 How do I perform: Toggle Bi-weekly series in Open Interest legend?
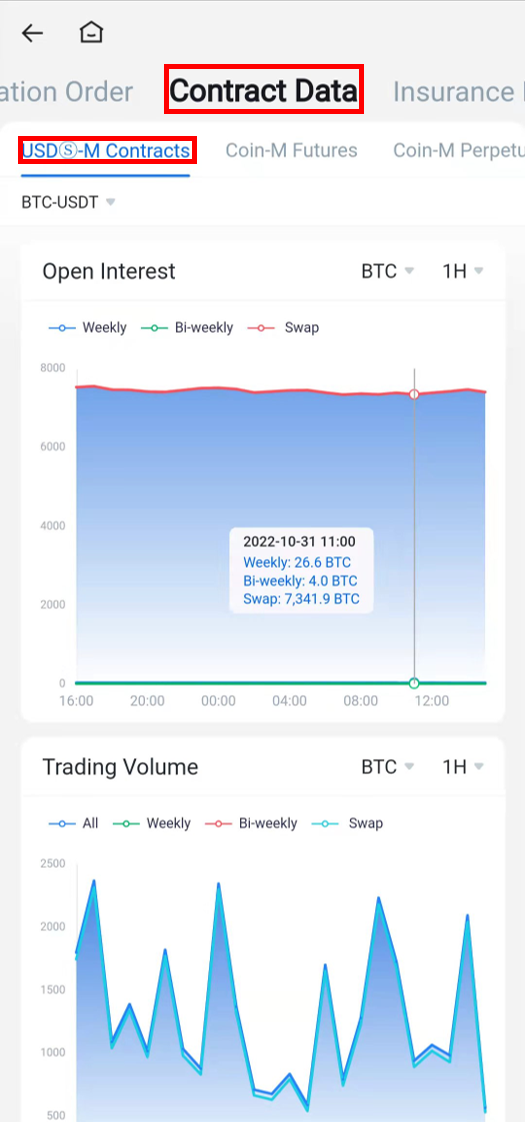pyautogui.click(x=187, y=328)
